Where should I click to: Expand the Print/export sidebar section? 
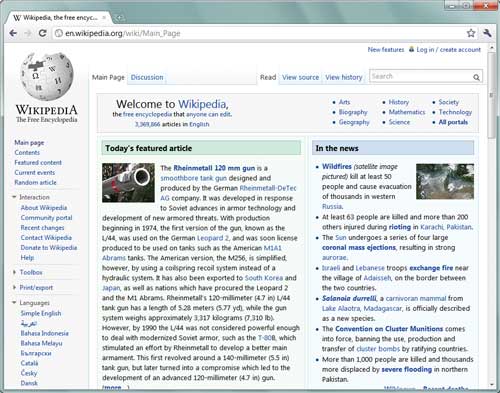[14, 287]
